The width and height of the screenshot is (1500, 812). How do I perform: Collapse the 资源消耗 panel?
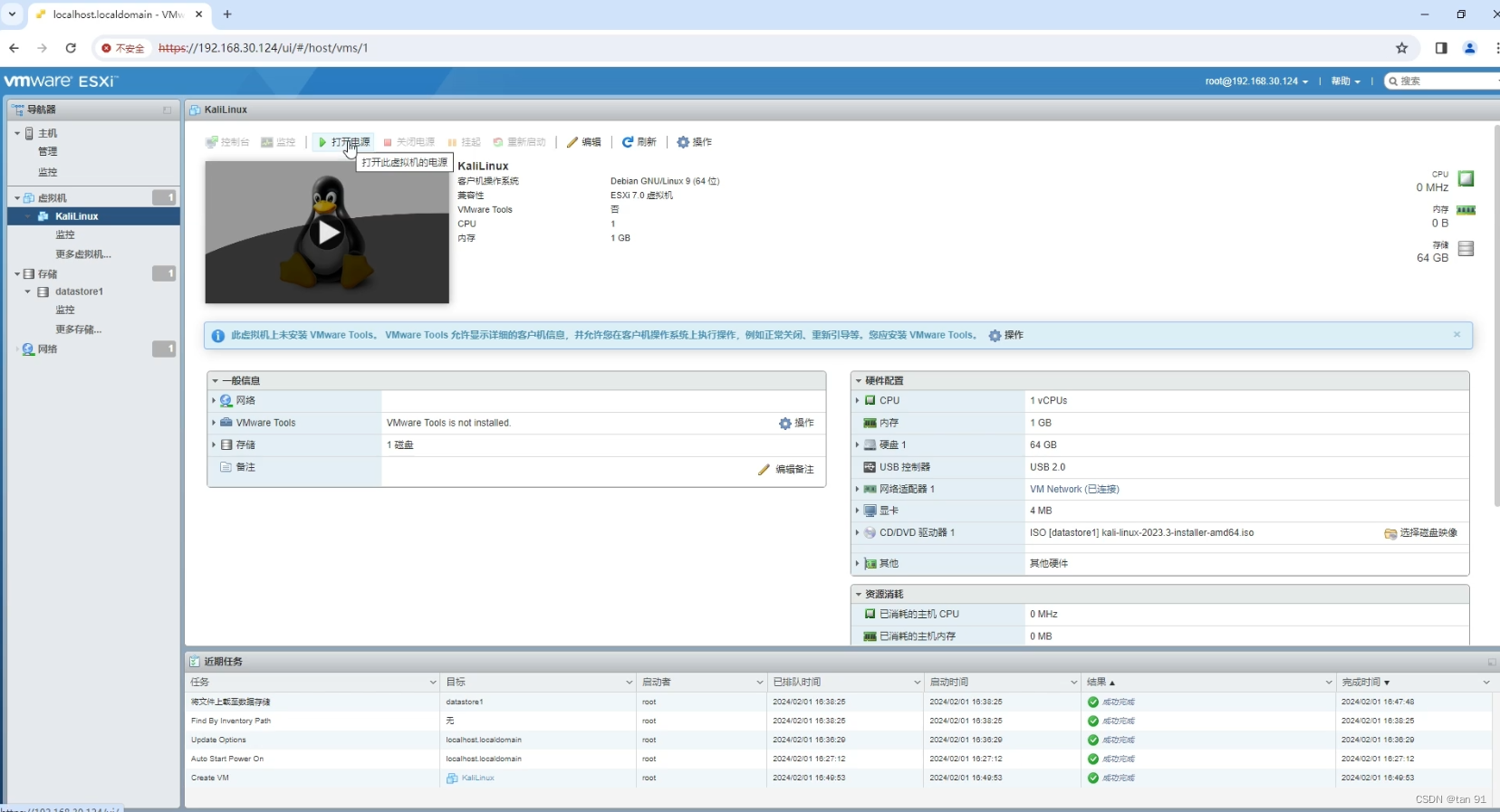pyautogui.click(x=859, y=594)
